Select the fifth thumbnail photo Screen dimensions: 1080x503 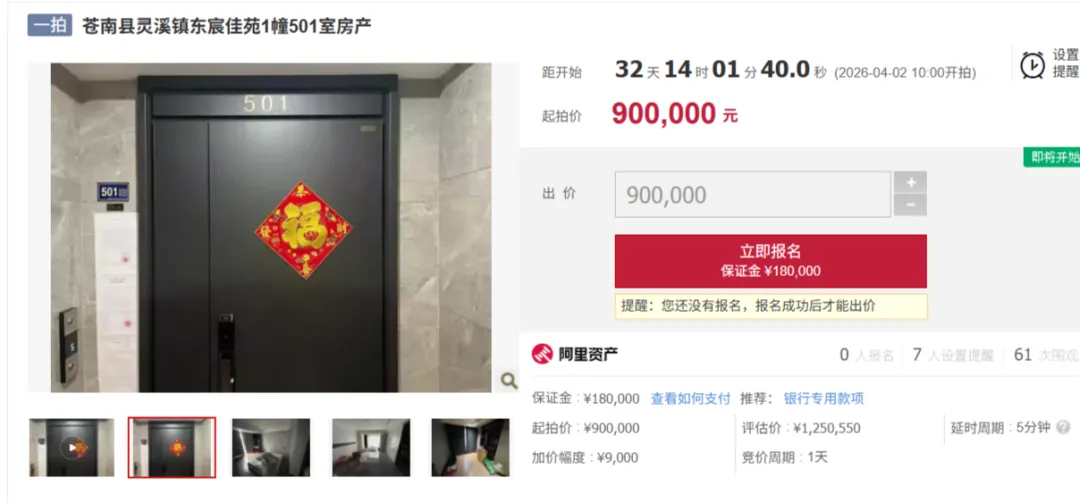(470, 447)
